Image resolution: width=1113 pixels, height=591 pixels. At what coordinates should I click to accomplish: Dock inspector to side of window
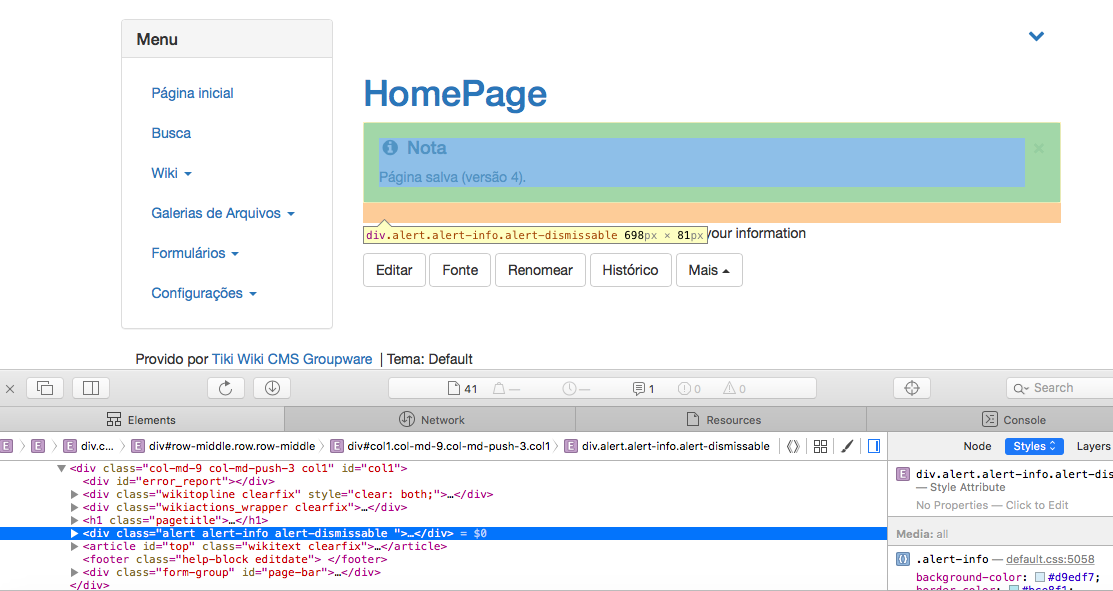click(91, 388)
